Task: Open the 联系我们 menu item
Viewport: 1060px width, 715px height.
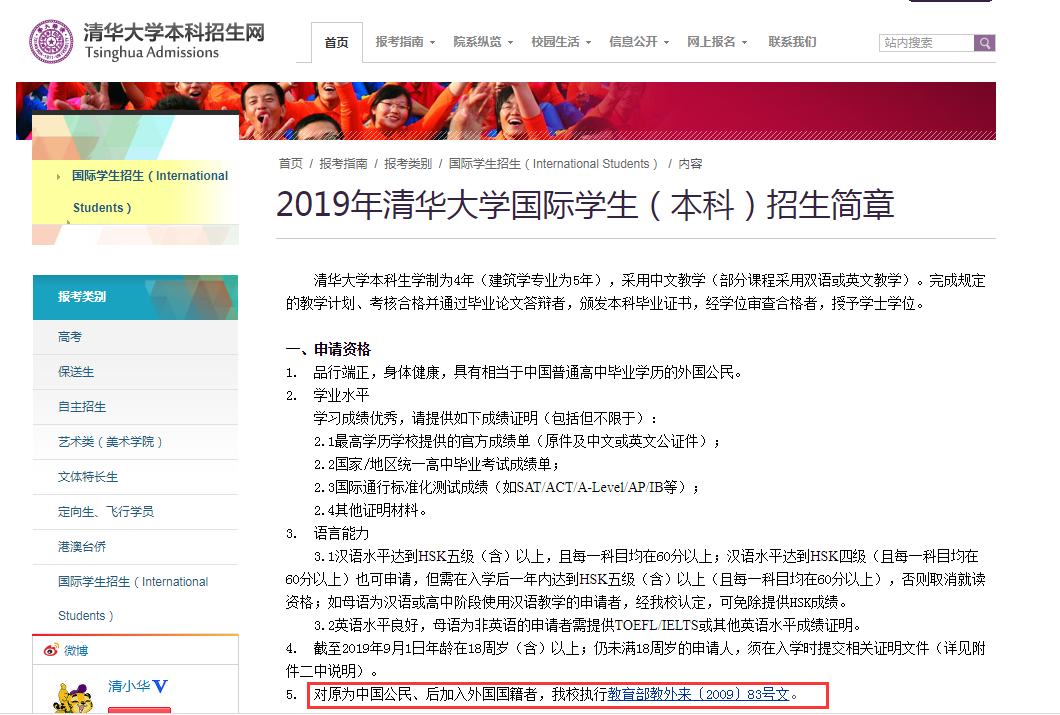Action: pyautogui.click(x=792, y=42)
